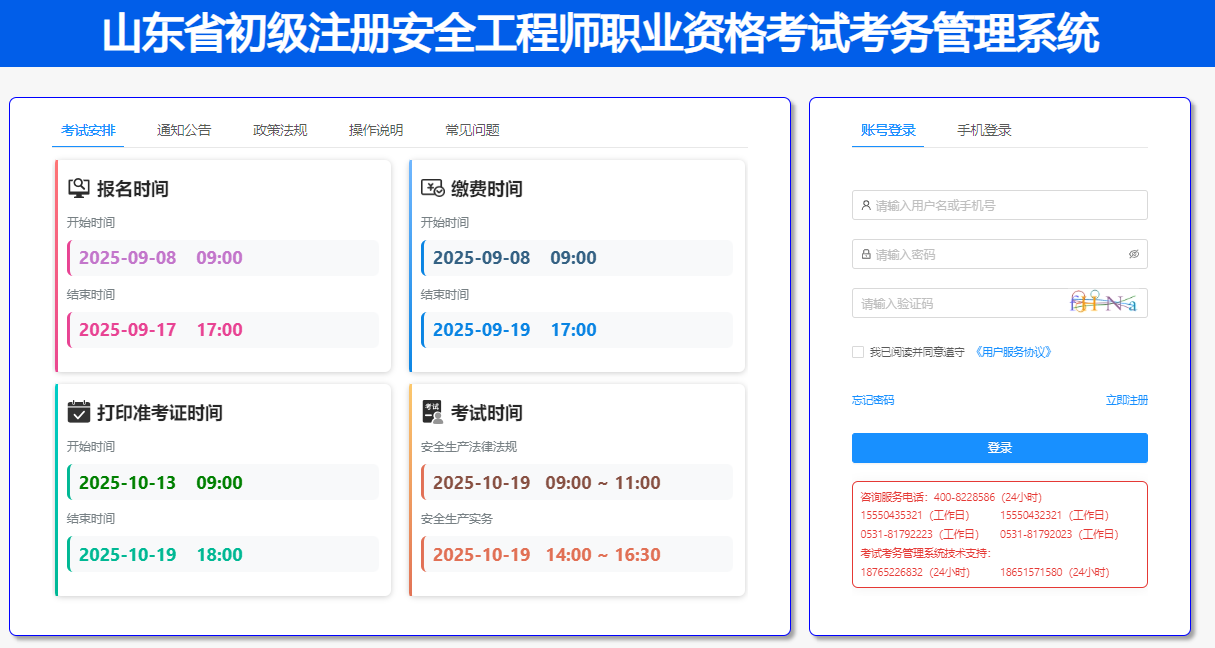Click the user icon in username field

pyautogui.click(x=866, y=205)
